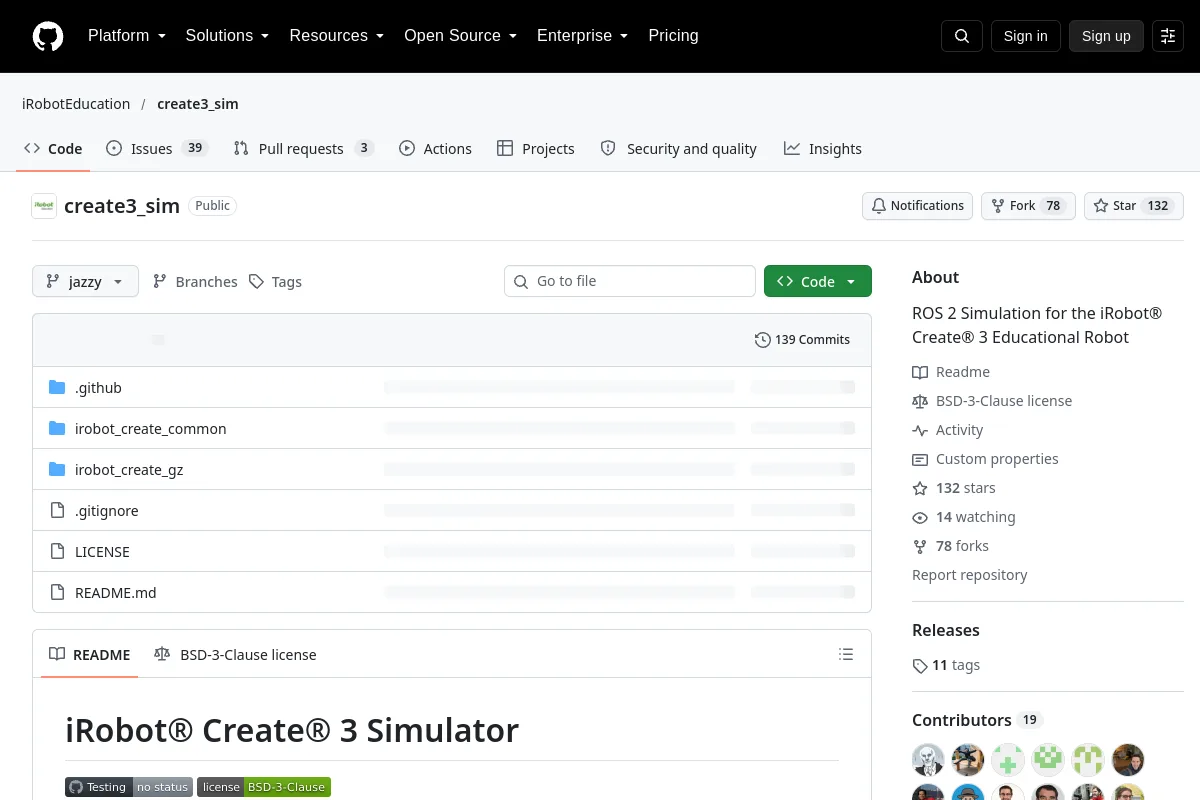View the 11 tags under Releases
The width and height of the screenshot is (1200, 800).
click(x=946, y=665)
